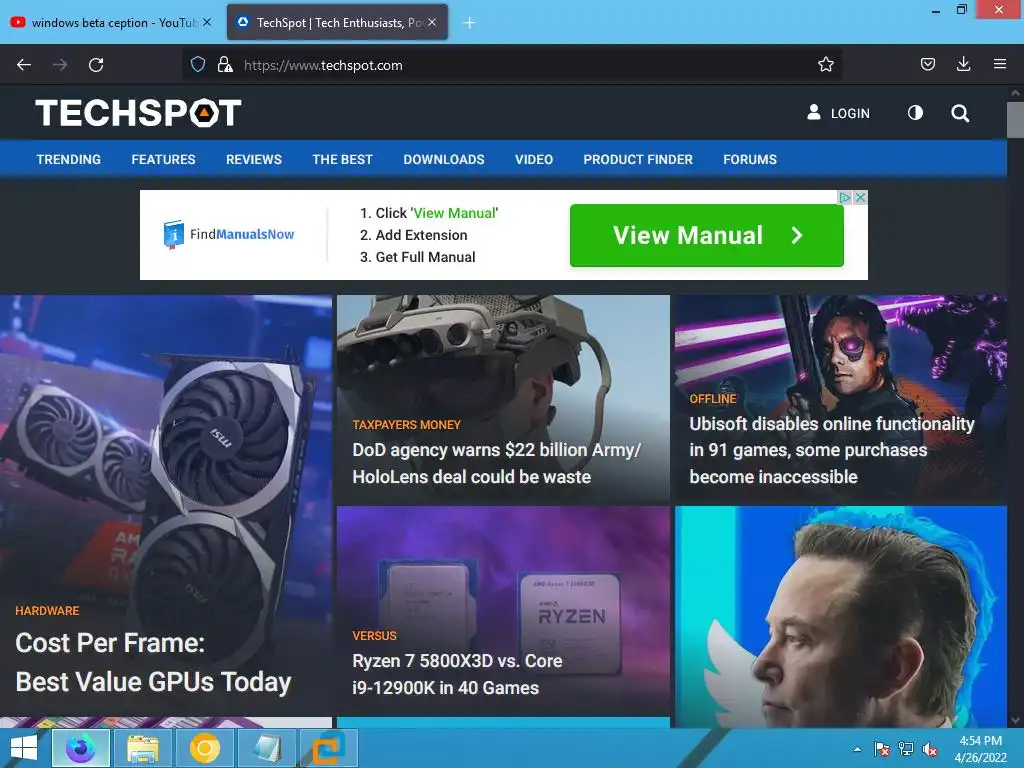Go back using the browser back arrow
This screenshot has width=1024, height=768.
pos(24,65)
